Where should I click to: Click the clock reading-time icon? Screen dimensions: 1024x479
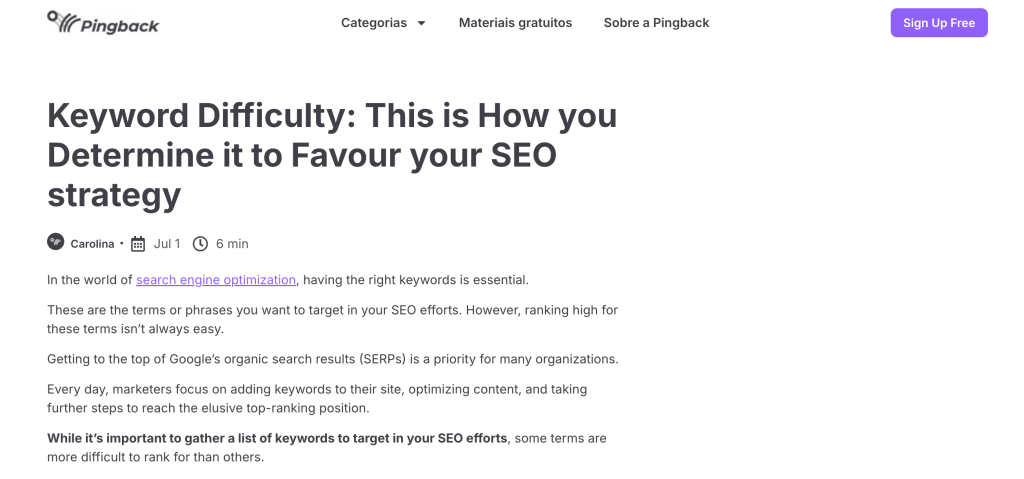(200, 243)
